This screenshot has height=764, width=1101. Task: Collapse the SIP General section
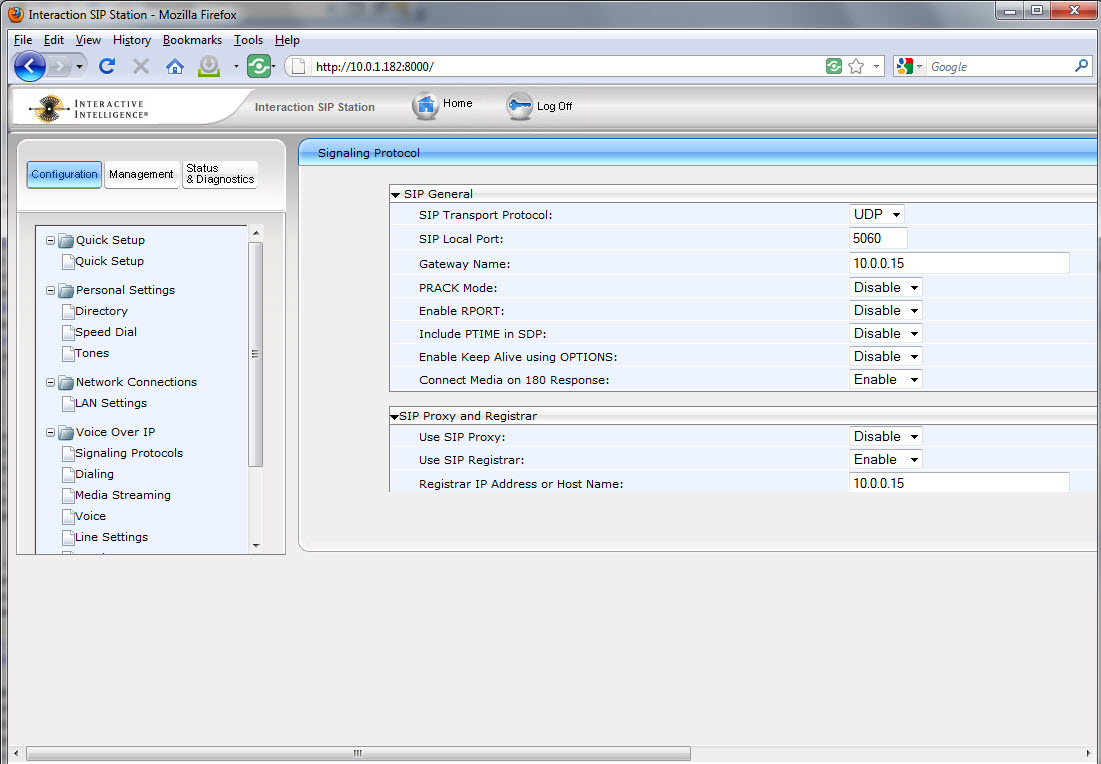(x=396, y=195)
